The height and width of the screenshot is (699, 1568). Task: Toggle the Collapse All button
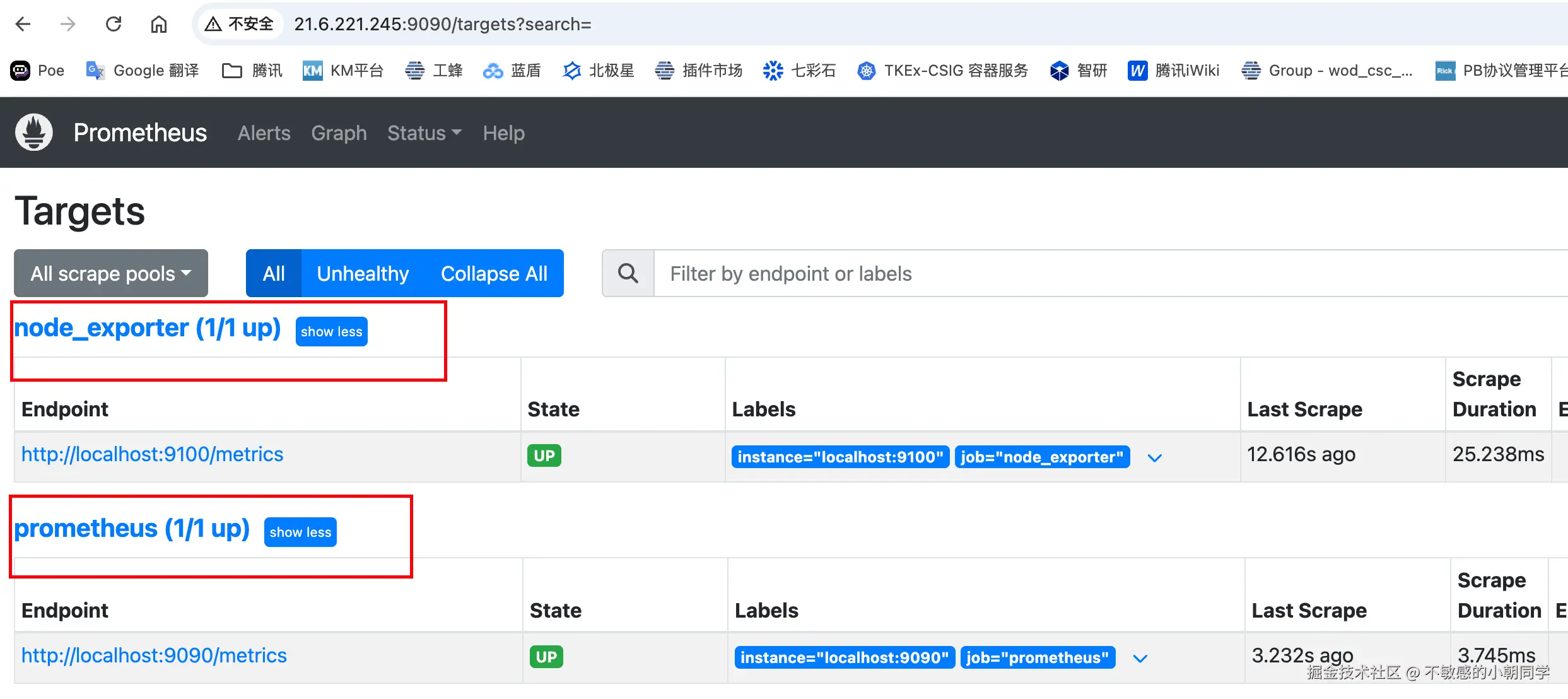tap(494, 273)
